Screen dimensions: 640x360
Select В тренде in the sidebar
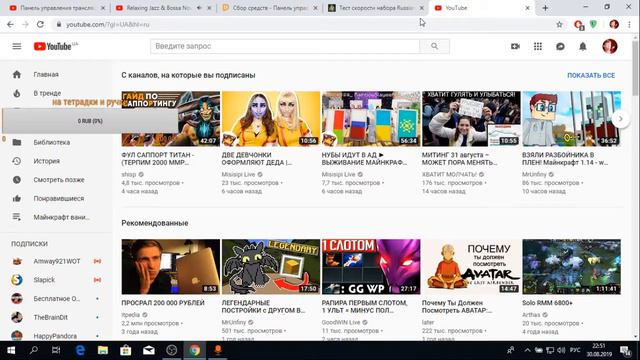(47, 93)
